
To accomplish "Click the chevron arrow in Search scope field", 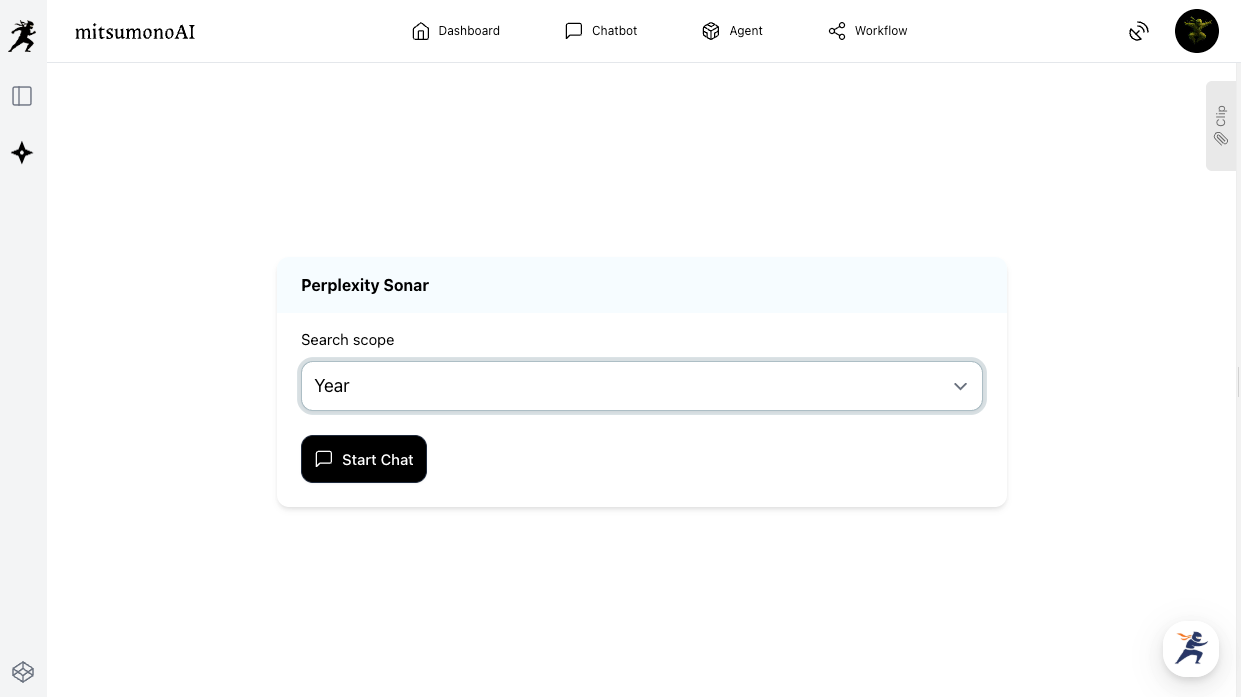I will pyautogui.click(x=960, y=386).
